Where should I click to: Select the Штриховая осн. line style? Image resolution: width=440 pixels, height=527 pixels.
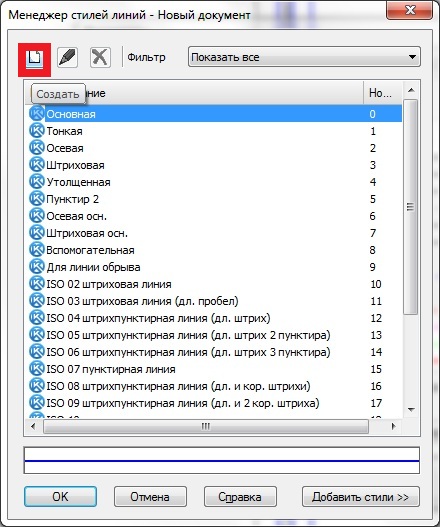215,233
